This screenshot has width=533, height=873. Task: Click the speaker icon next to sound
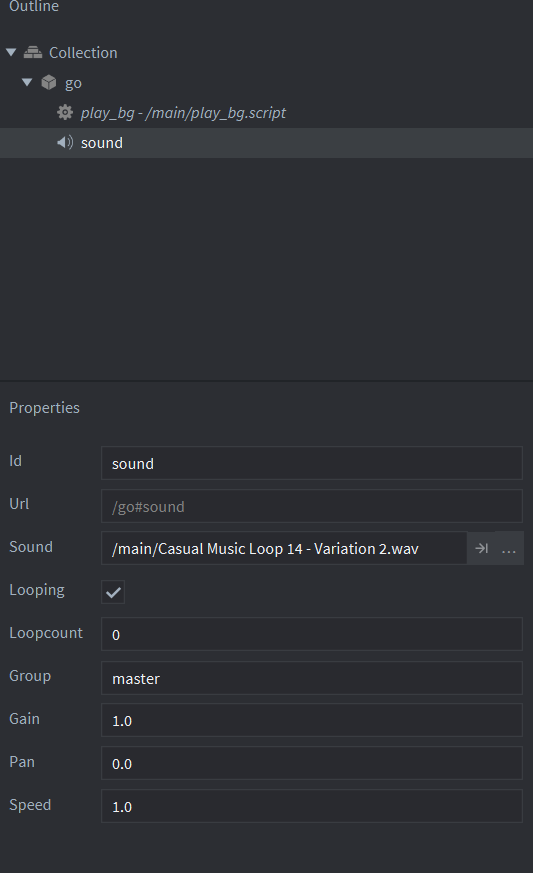[65, 143]
